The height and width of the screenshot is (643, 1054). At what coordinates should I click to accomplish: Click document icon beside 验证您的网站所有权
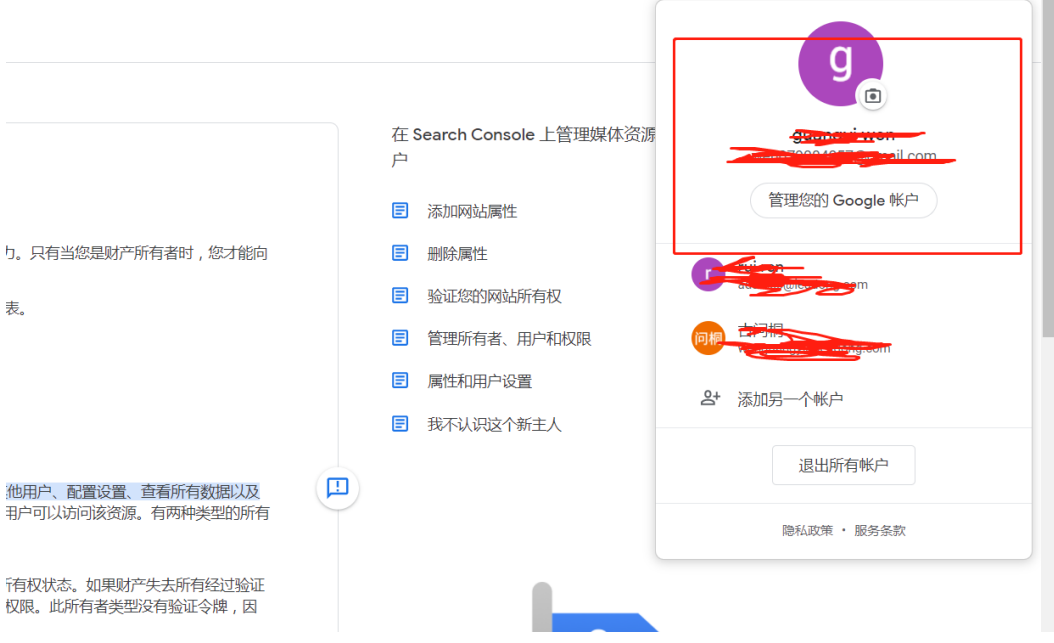400,296
